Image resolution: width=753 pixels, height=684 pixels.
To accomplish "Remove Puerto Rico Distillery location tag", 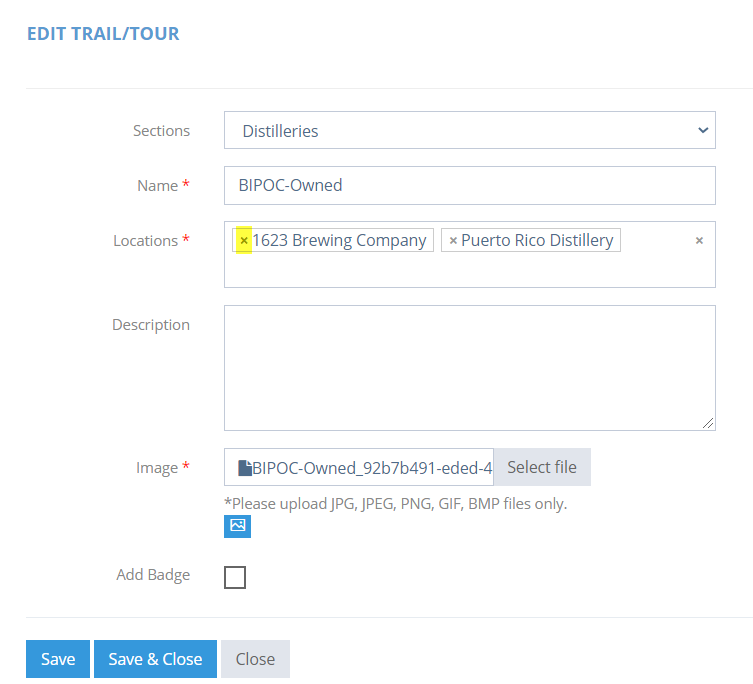I will [453, 240].
